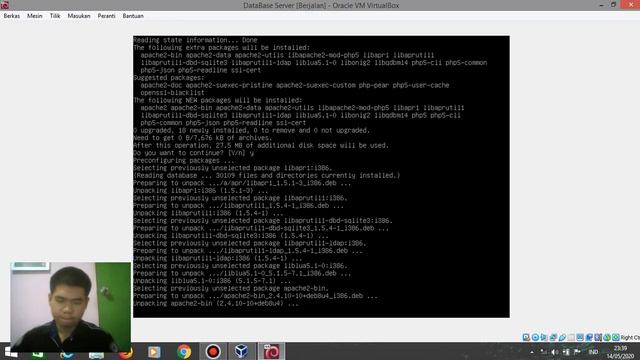Image resolution: width=640 pixels, height=360 pixels.
Task: Click the VirtualBox window title bar icon
Action: (5, 5)
